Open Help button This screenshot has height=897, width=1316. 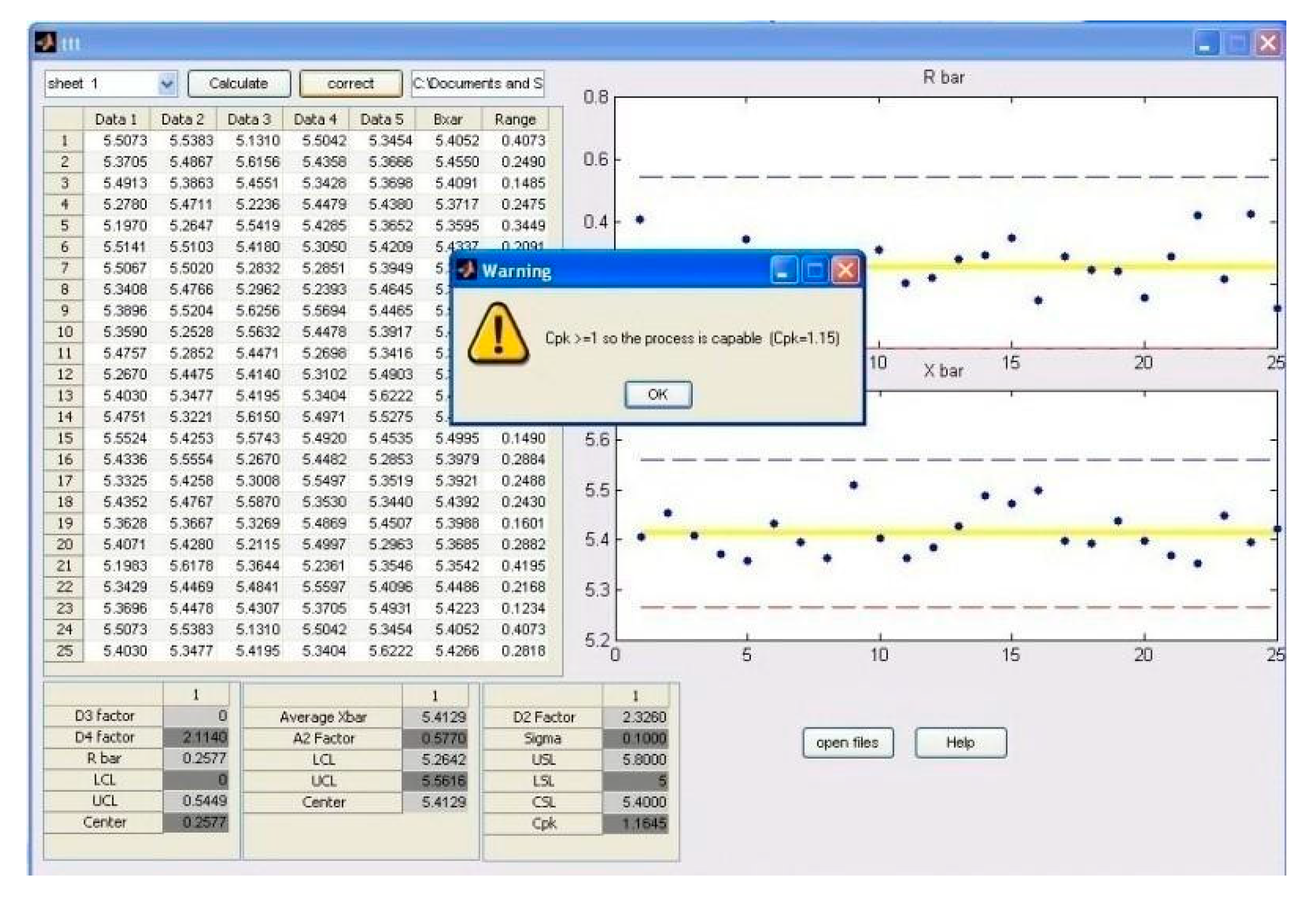(x=960, y=742)
